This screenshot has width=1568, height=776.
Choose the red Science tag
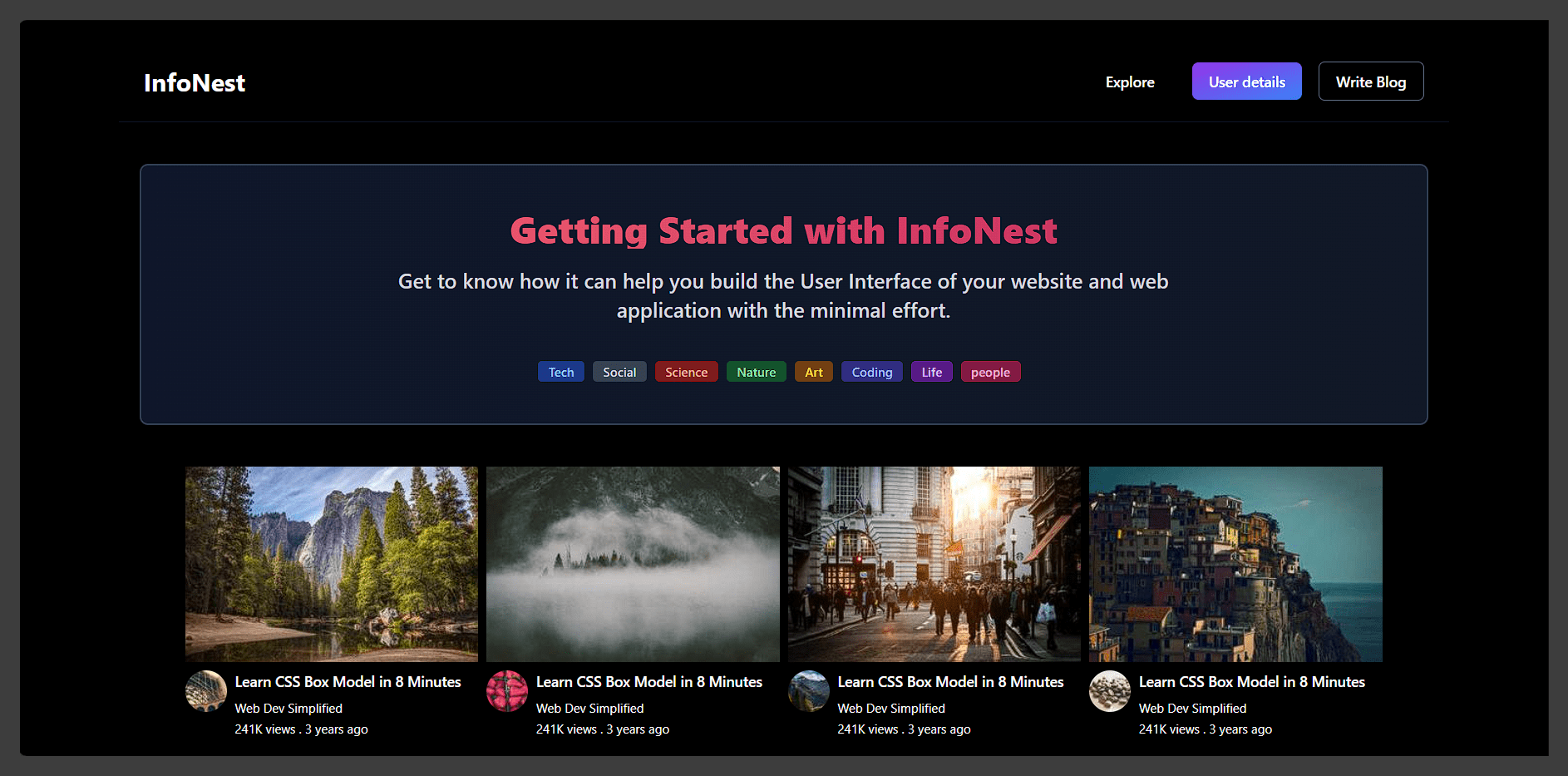(686, 372)
